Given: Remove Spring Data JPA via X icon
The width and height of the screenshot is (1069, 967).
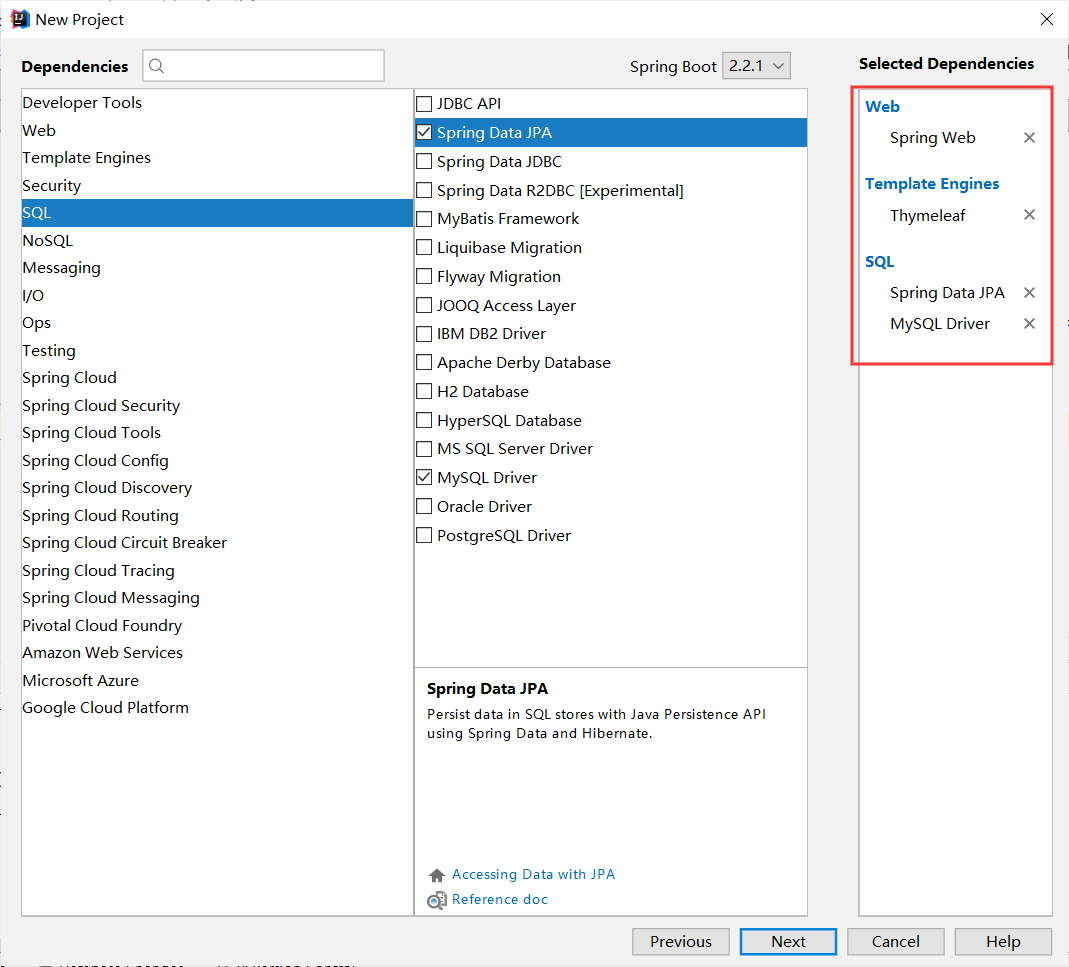Looking at the screenshot, I should pyautogui.click(x=1029, y=292).
